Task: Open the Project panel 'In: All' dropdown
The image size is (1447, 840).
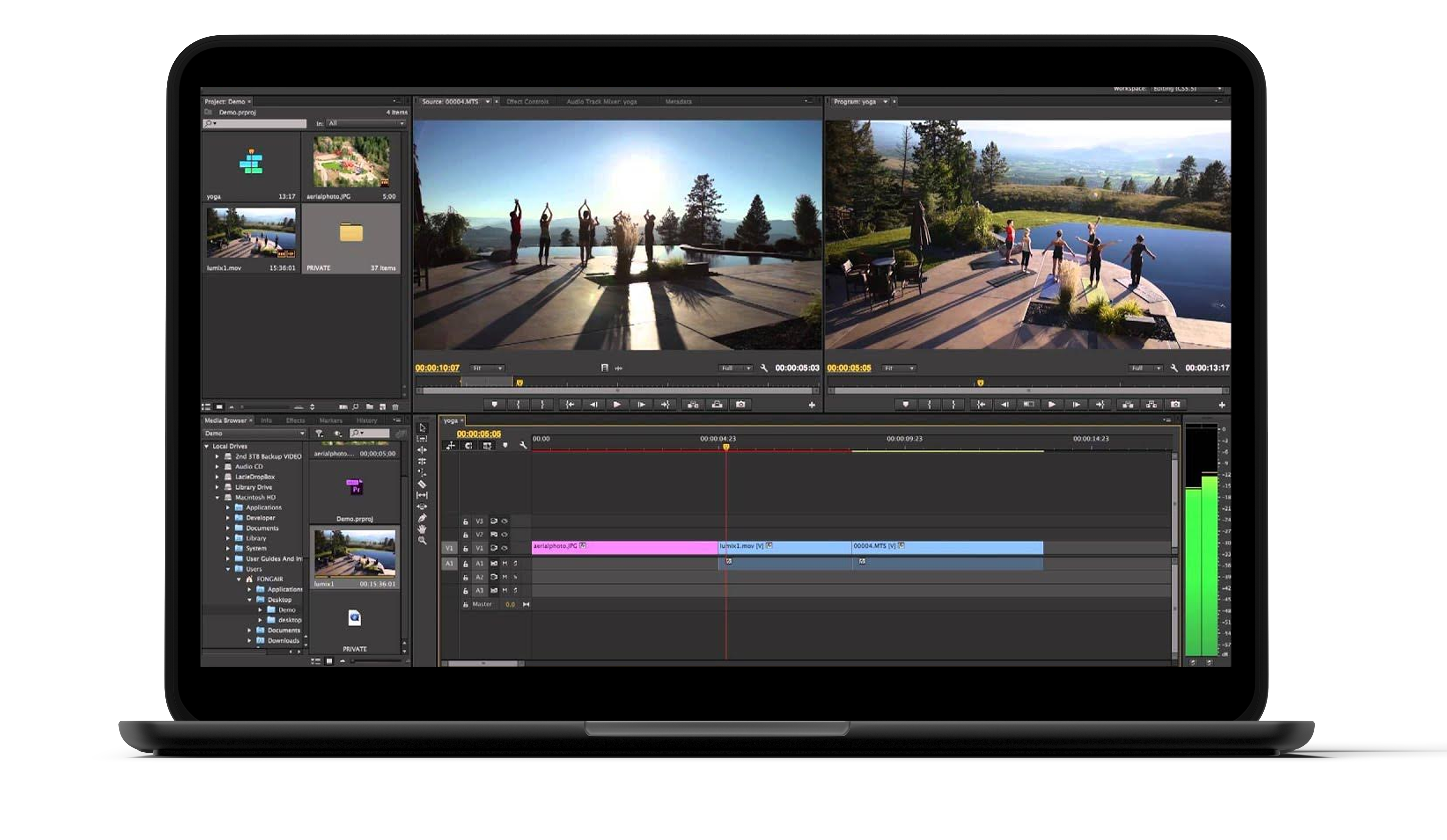Action: coord(366,123)
